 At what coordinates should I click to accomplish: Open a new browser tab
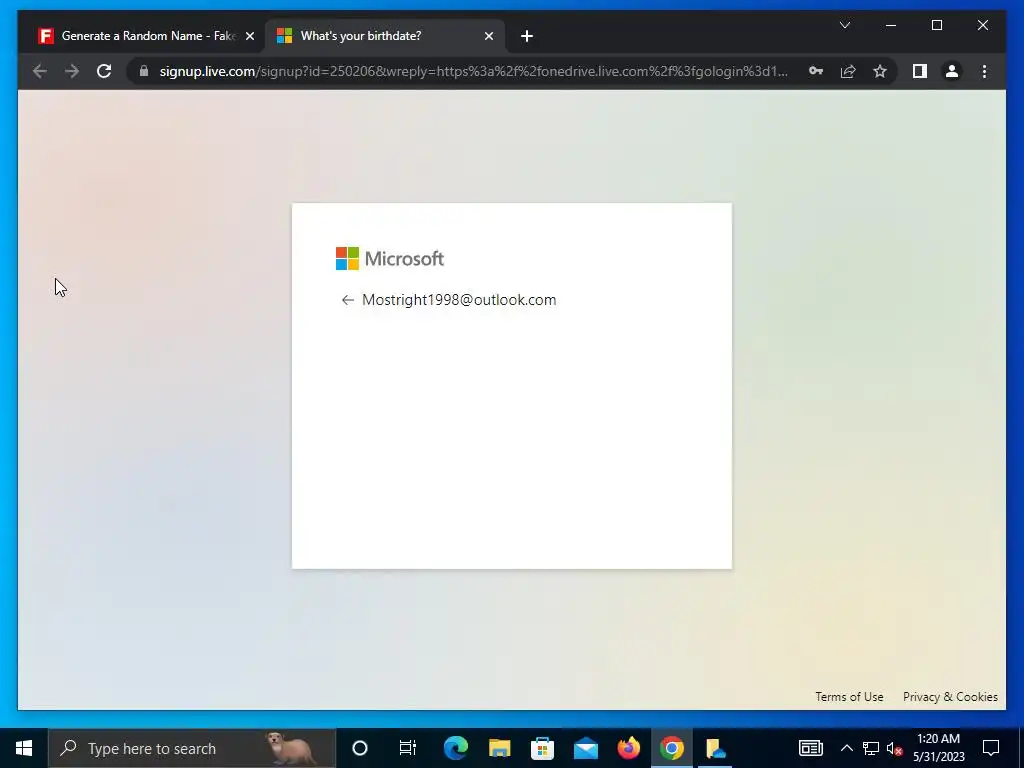pos(527,36)
